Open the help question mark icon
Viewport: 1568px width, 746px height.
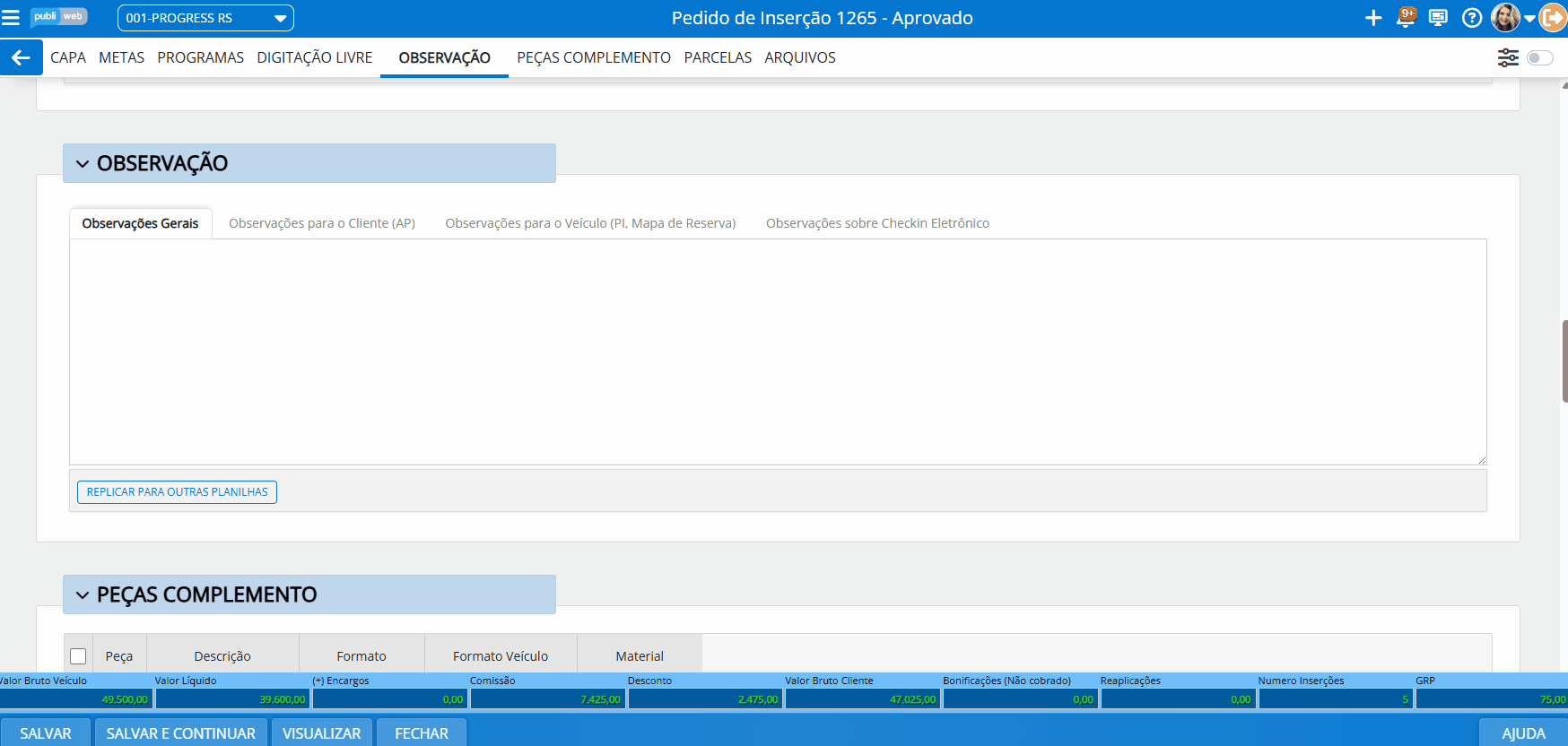click(1471, 18)
